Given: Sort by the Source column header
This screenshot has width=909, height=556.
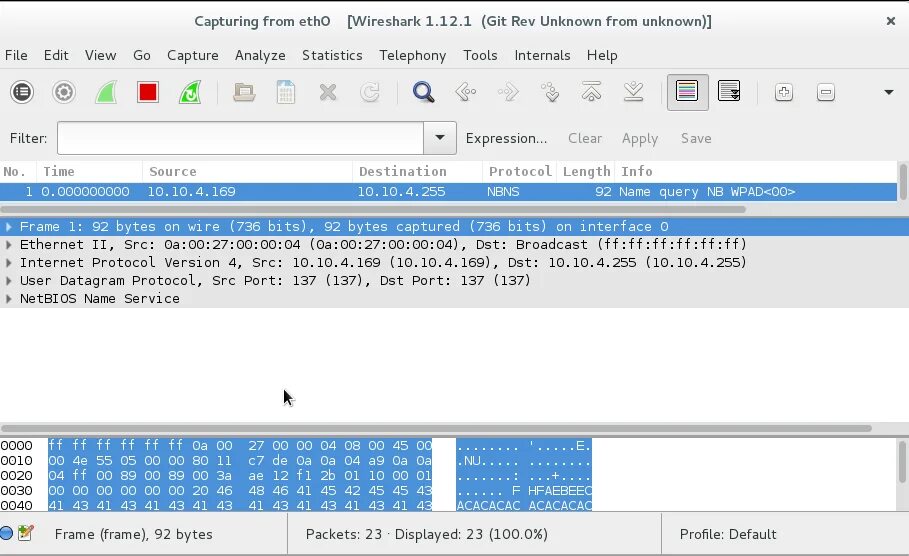Looking at the screenshot, I should tap(248, 172).
